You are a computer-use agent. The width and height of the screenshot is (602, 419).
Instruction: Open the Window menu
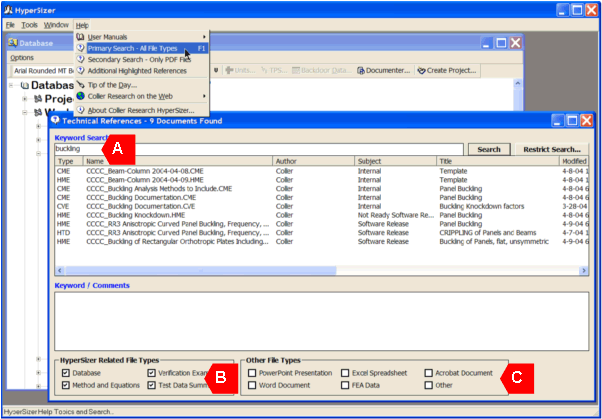click(x=56, y=25)
